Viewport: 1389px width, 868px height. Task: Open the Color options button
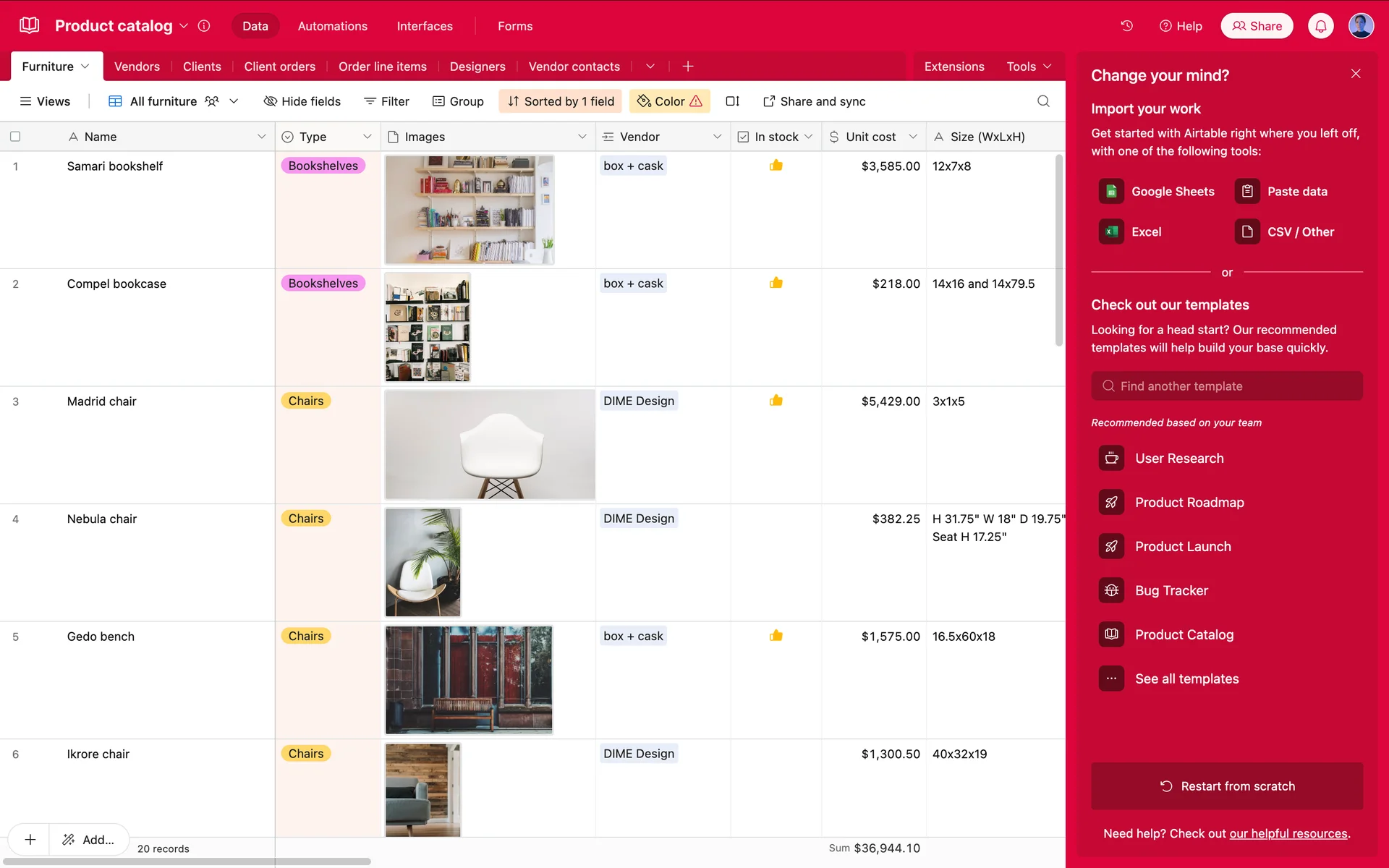coord(669,101)
